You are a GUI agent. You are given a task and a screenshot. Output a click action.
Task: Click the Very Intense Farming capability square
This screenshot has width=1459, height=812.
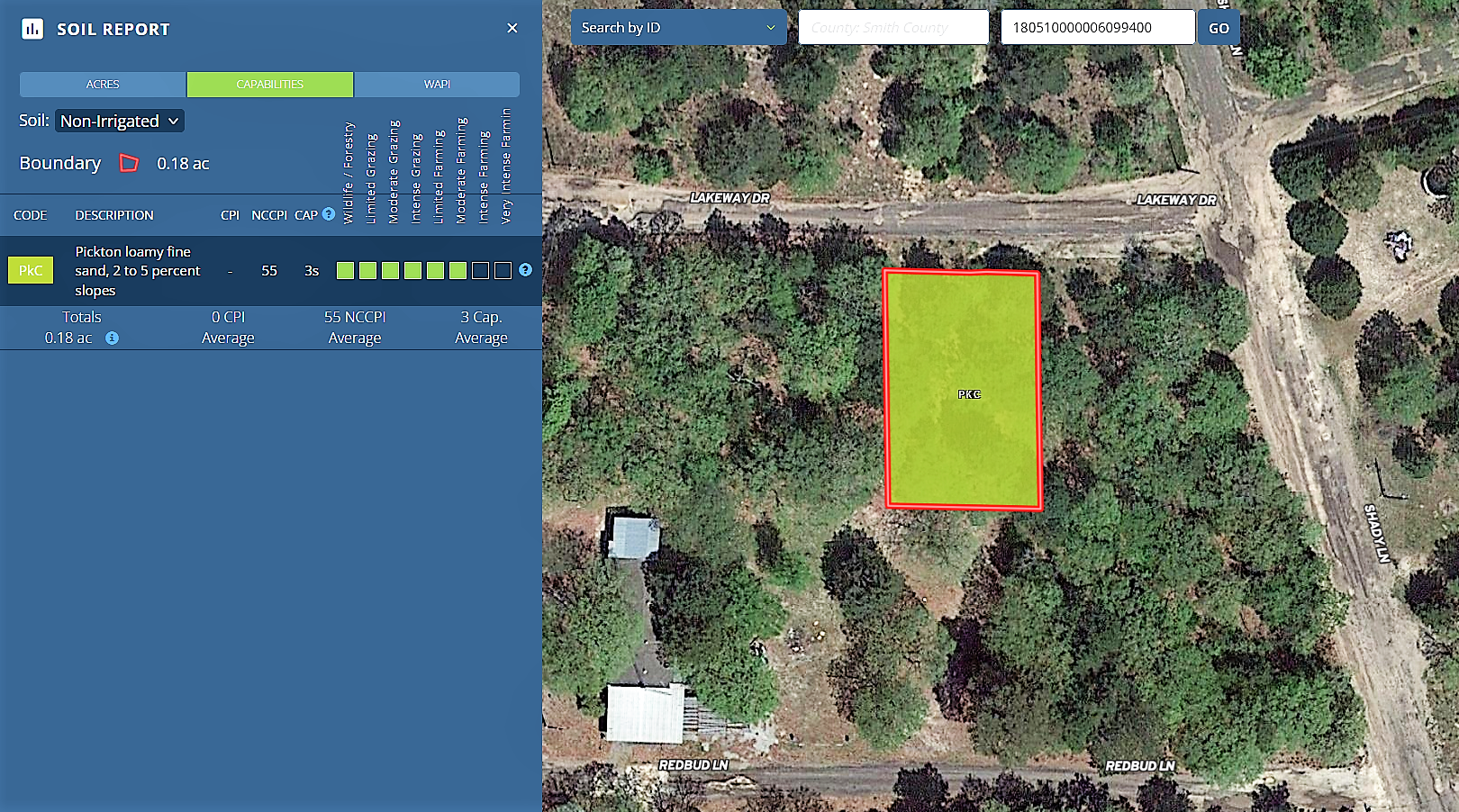pos(503,271)
